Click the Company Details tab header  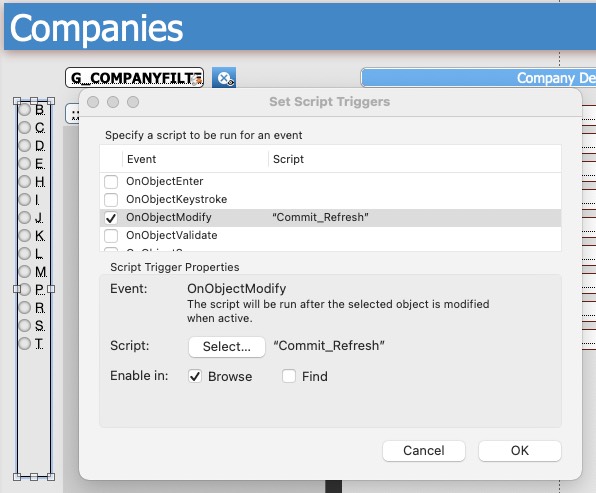pos(478,78)
